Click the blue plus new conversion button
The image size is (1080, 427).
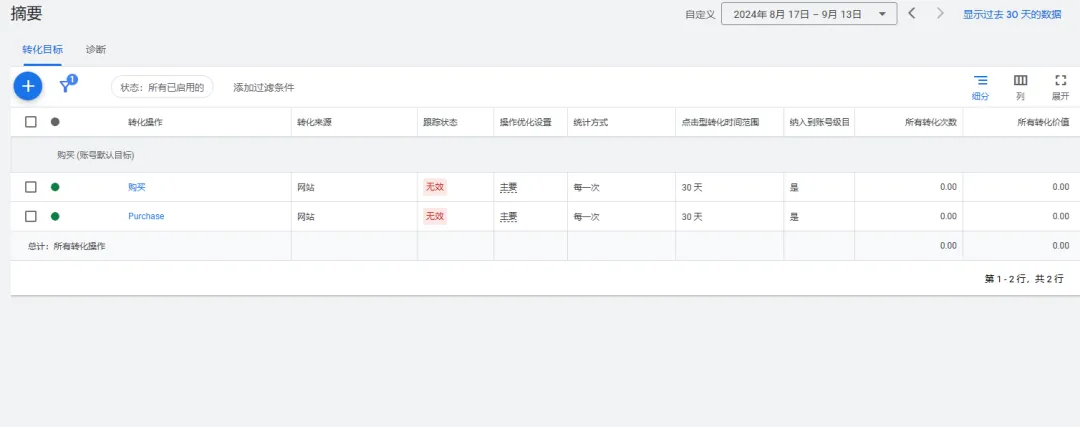pyautogui.click(x=28, y=86)
